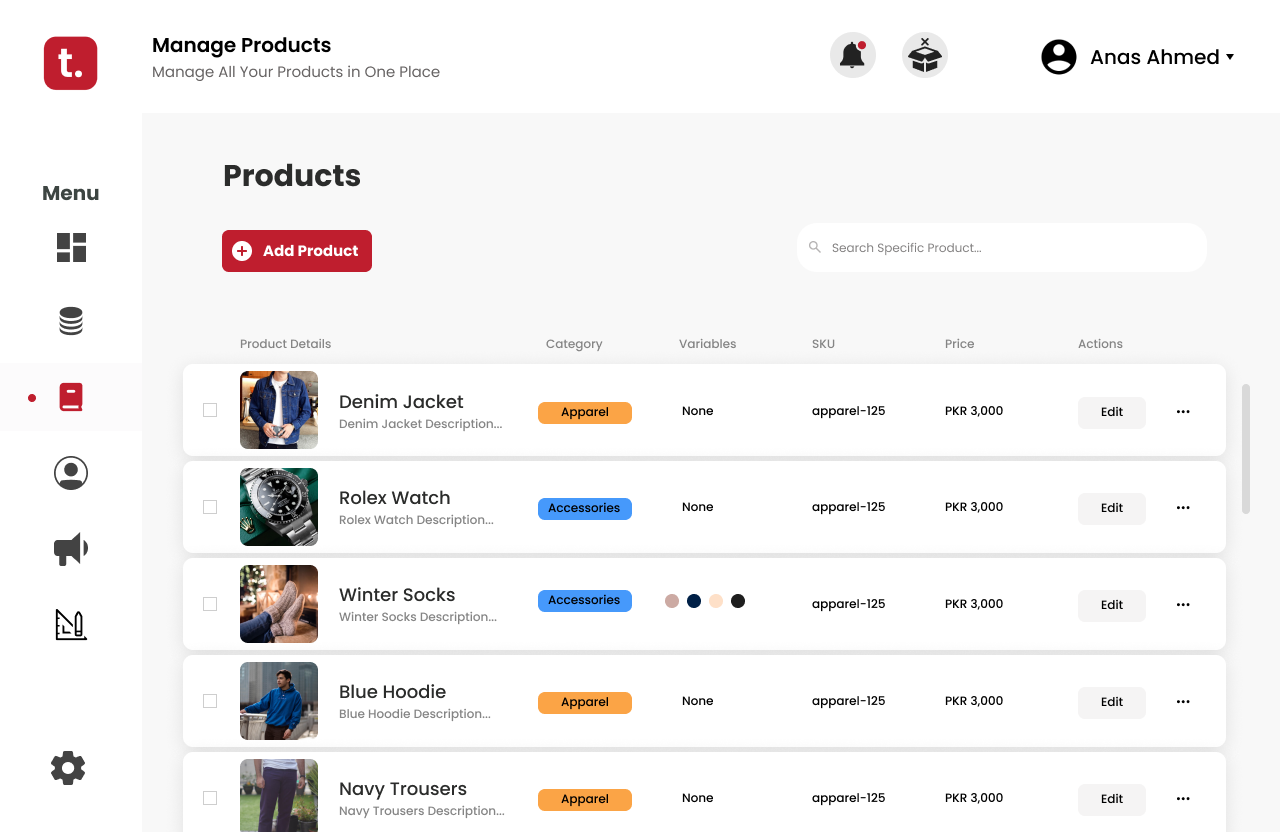This screenshot has width=1280, height=832.
Task: Open the ruler and pencil design icon
Action: tap(71, 624)
